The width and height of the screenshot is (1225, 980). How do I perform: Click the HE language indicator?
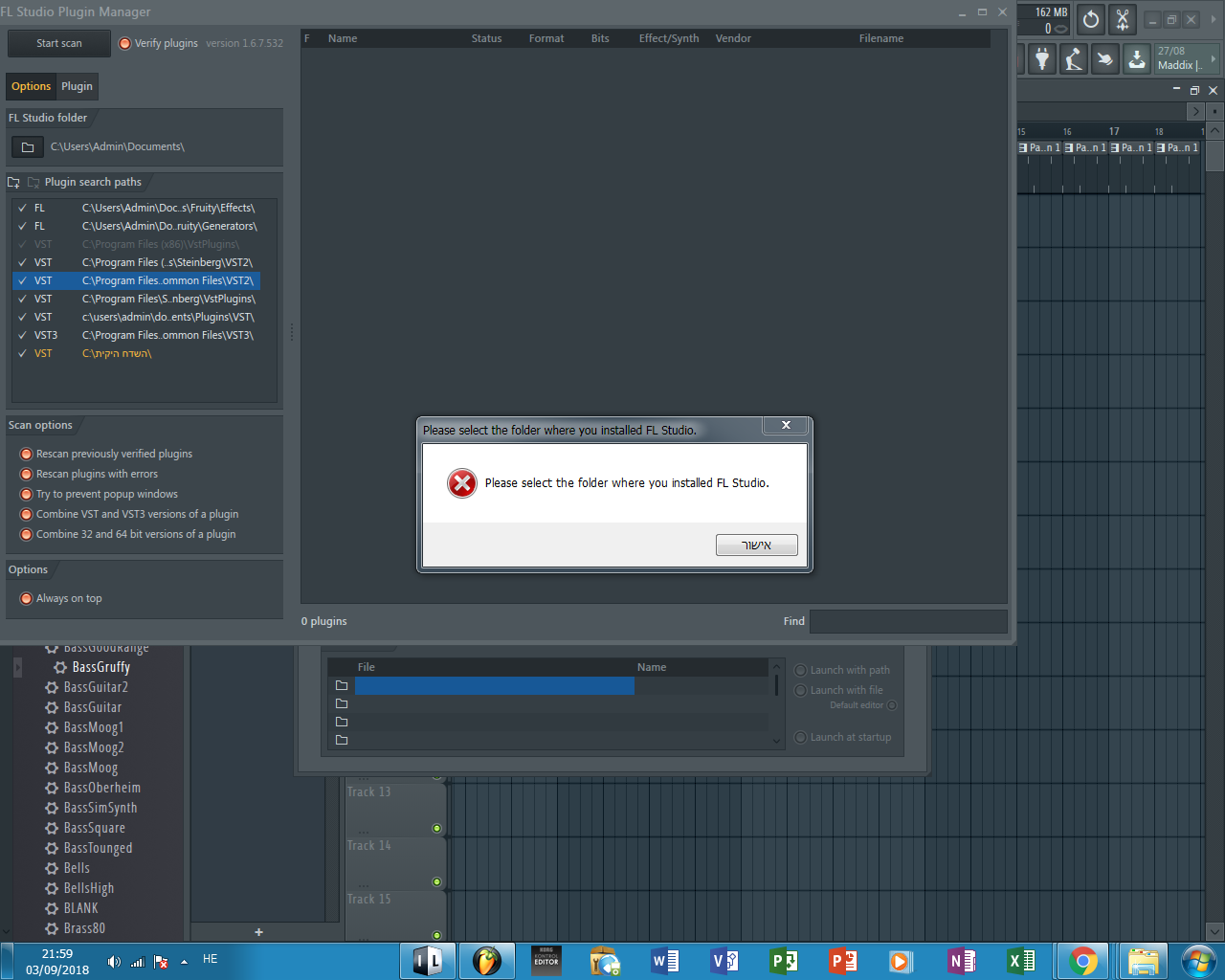[x=211, y=959]
